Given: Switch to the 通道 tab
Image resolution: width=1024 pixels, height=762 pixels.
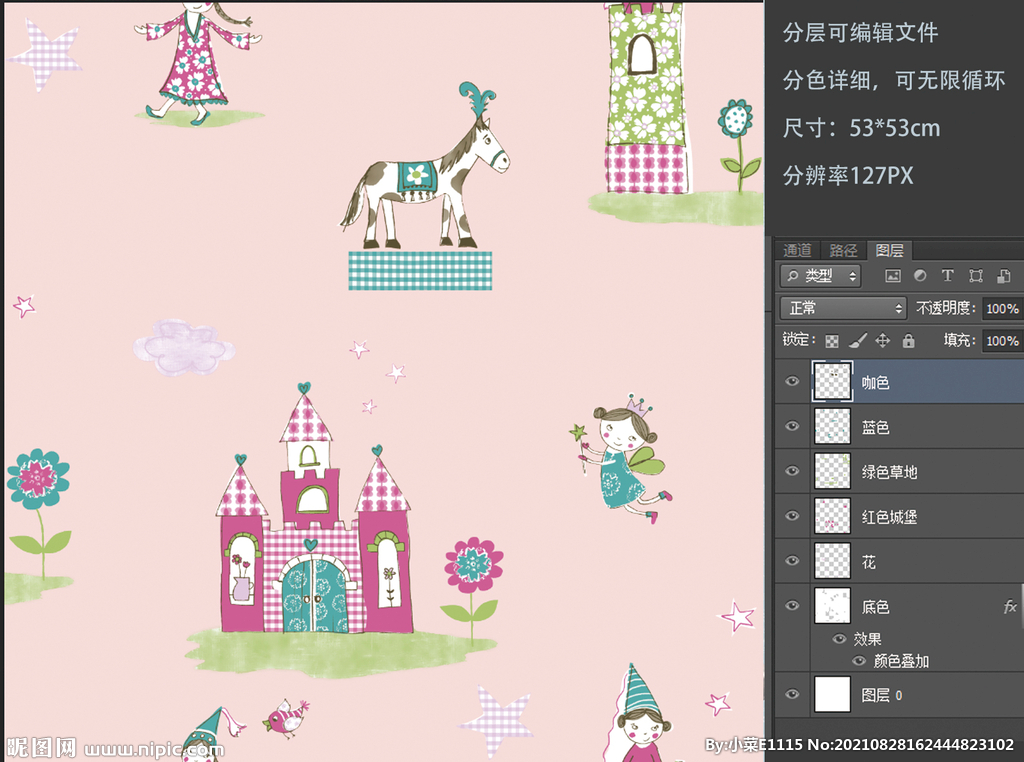Looking at the screenshot, I should pos(797,250).
